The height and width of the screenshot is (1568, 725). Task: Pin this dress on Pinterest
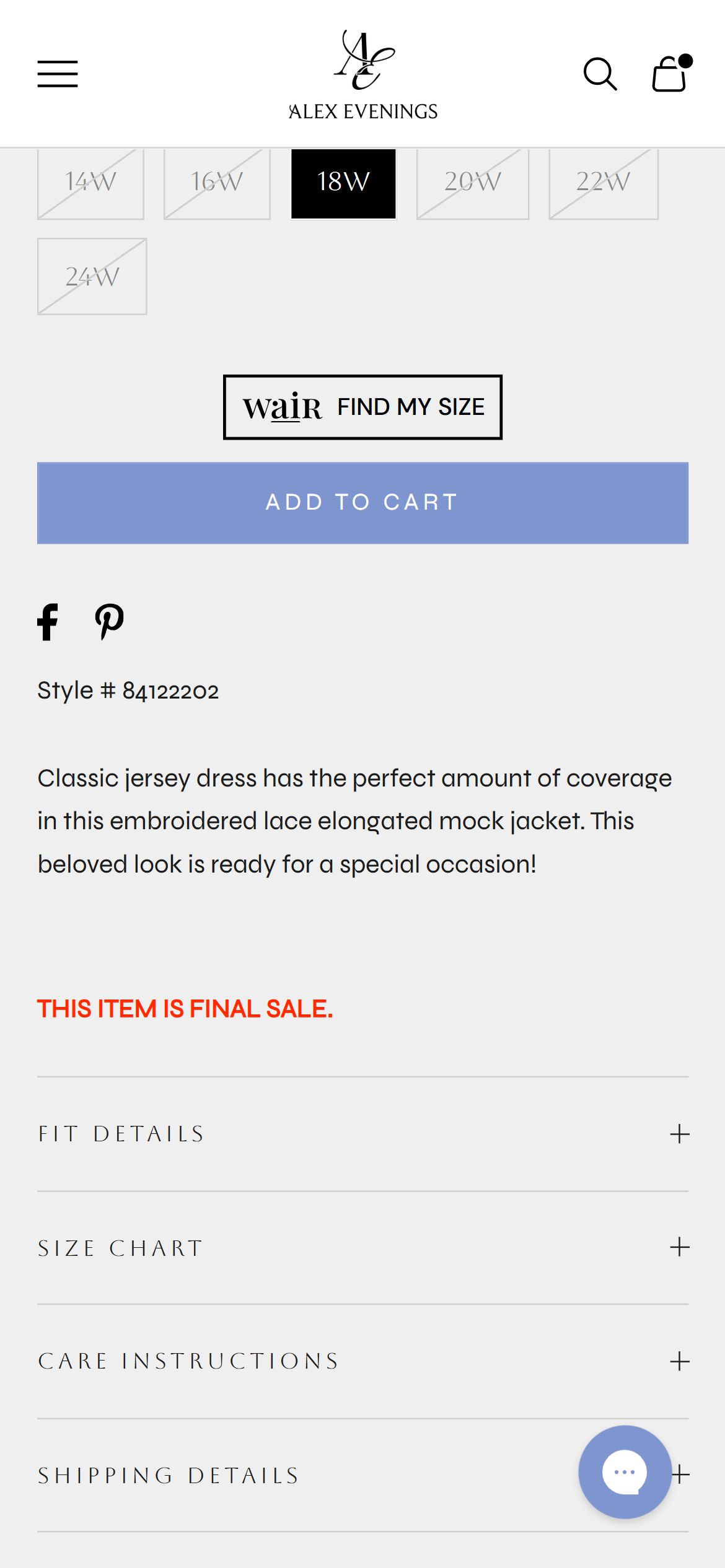109,622
